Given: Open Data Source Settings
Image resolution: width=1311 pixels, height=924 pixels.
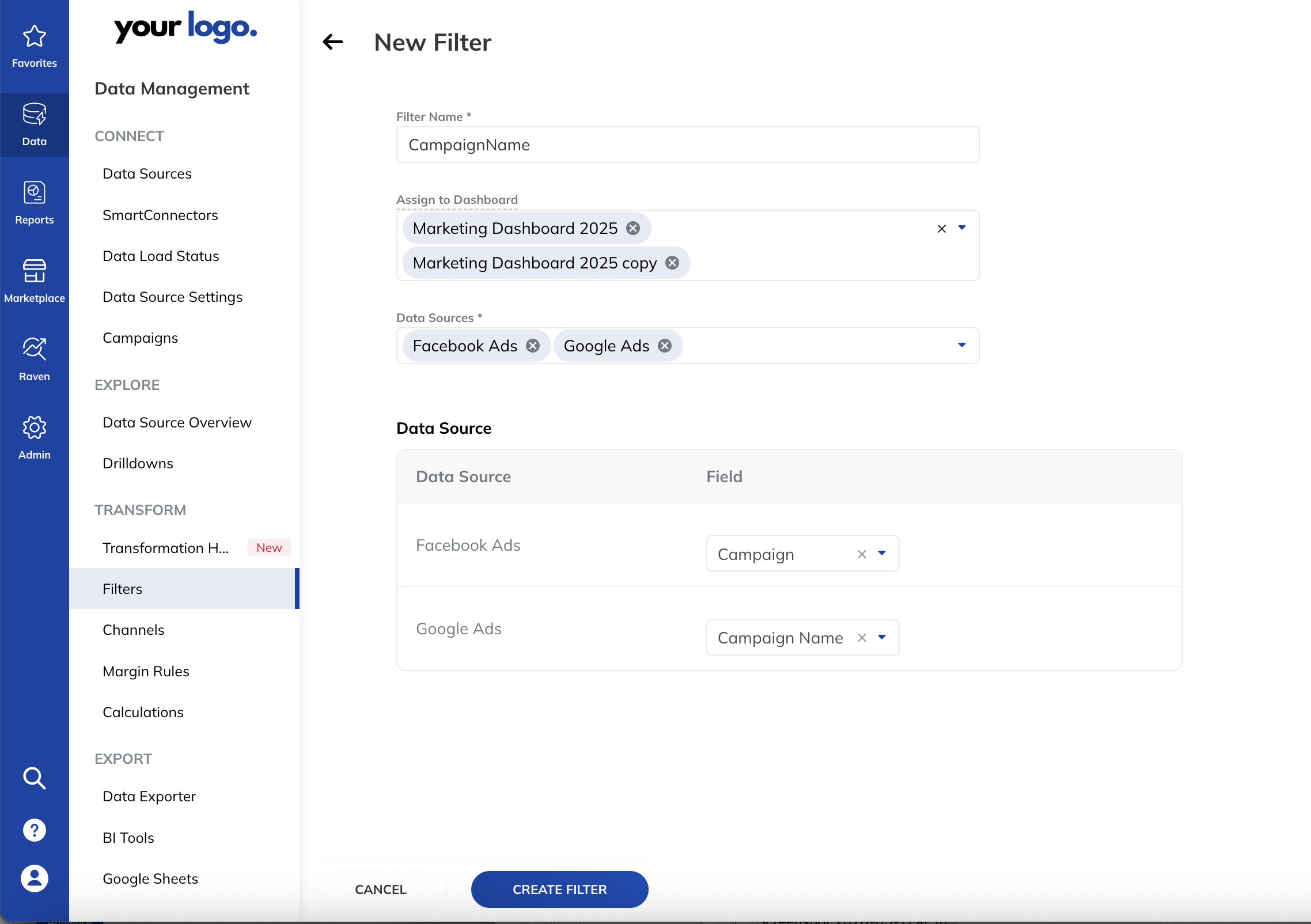Looking at the screenshot, I should (x=172, y=297).
